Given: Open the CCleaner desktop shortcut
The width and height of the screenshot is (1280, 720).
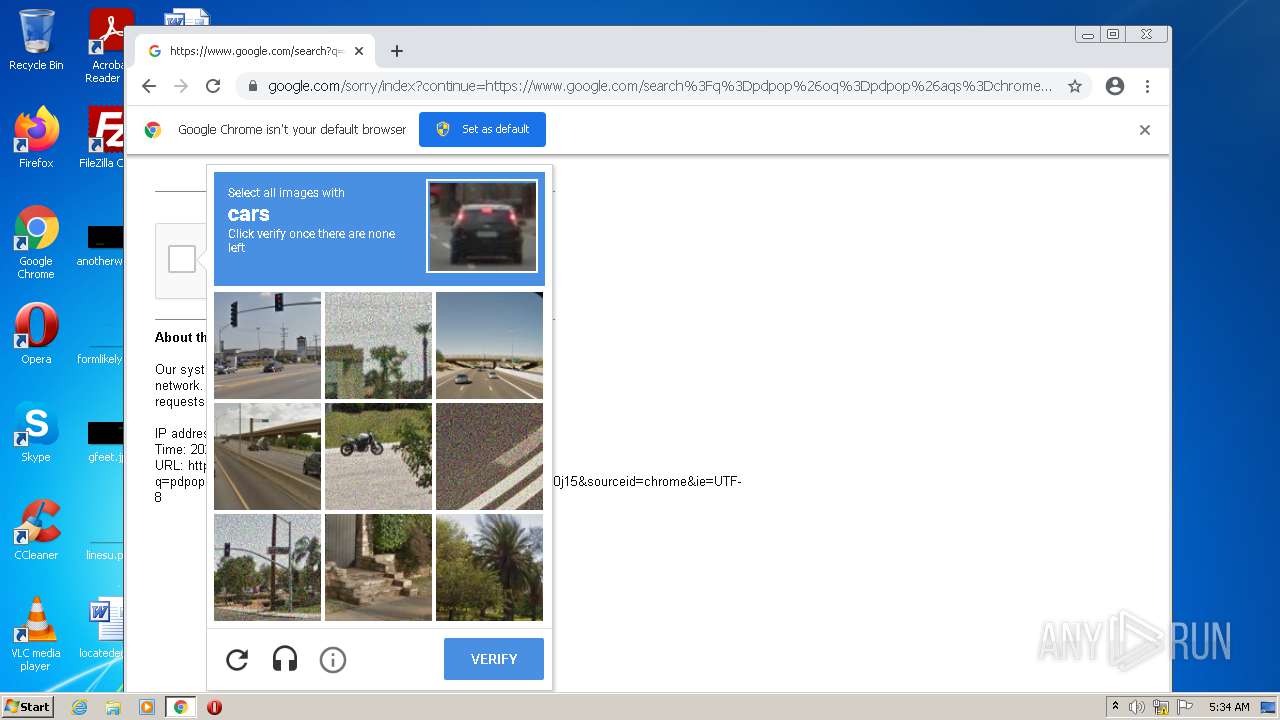Looking at the screenshot, I should point(36,530).
